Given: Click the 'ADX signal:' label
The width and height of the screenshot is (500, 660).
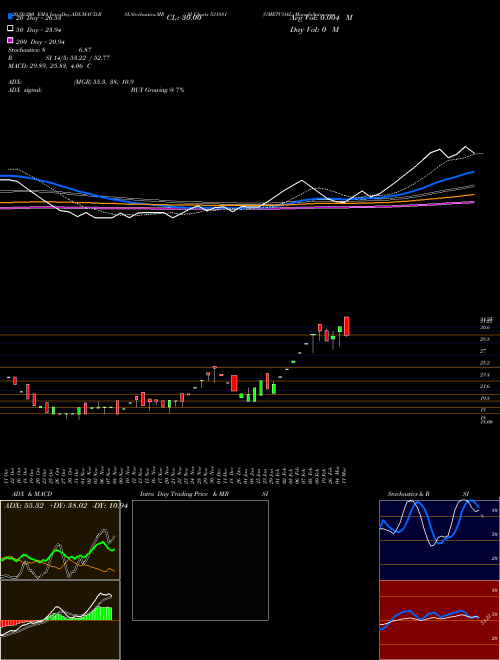Looking at the screenshot, I should (25, 90).
